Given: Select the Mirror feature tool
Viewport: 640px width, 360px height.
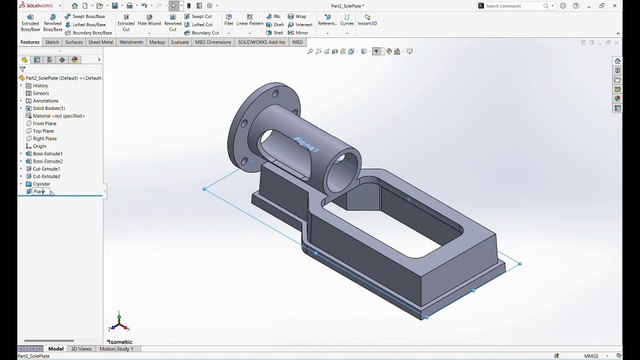Looking at the screenshot, I should 298,33.
